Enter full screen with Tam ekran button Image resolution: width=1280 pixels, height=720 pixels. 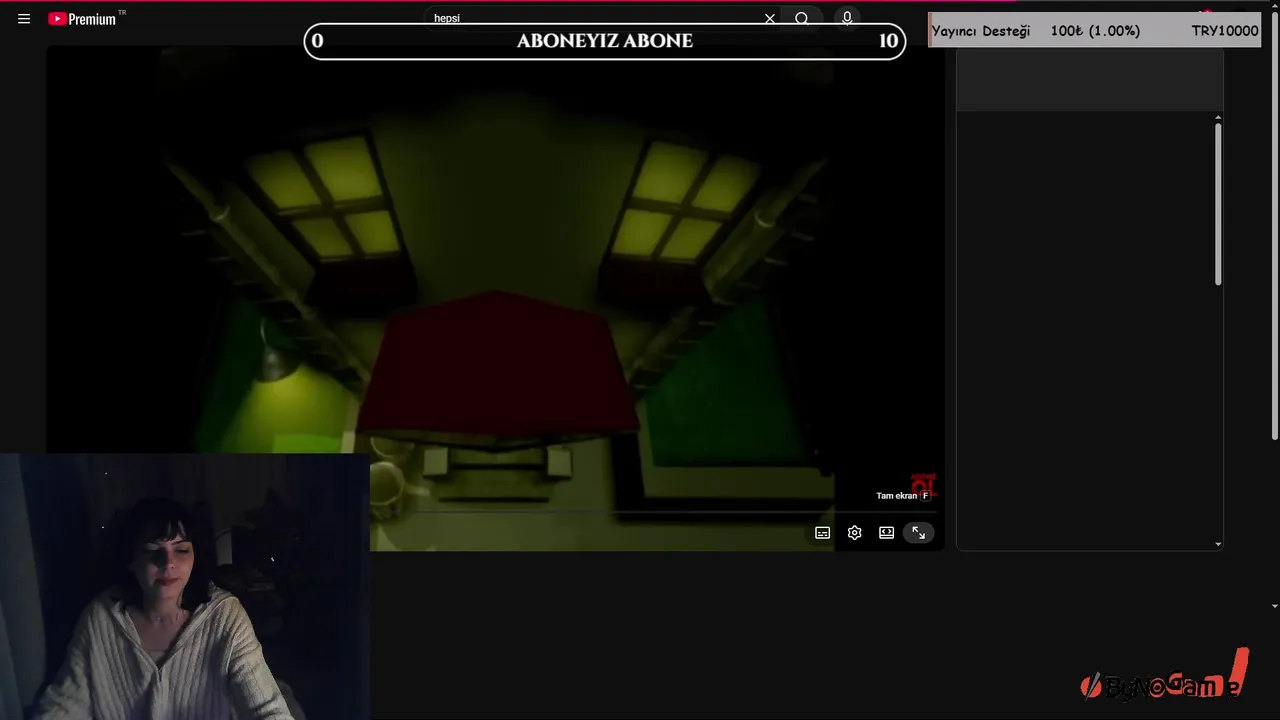pyautogui.click(x=918, y=533)
